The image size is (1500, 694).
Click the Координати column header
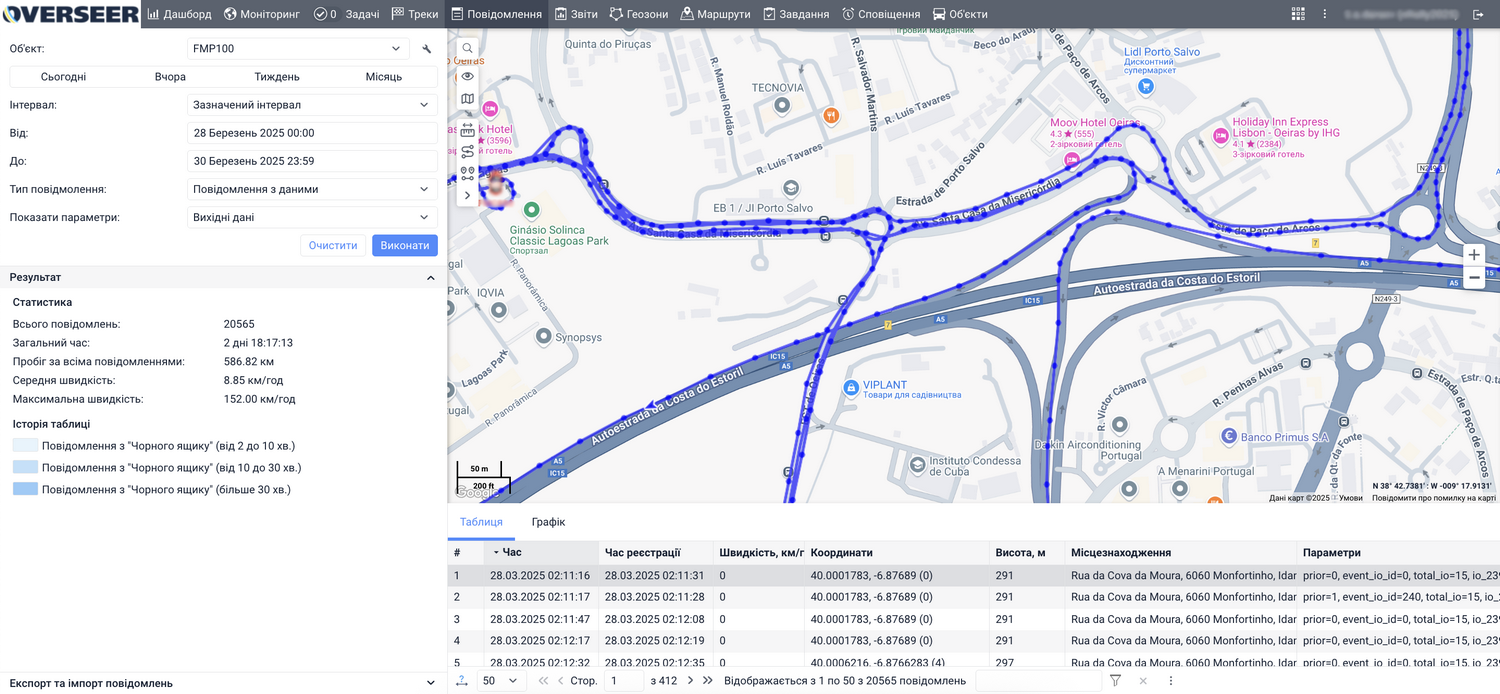[897, 552]
